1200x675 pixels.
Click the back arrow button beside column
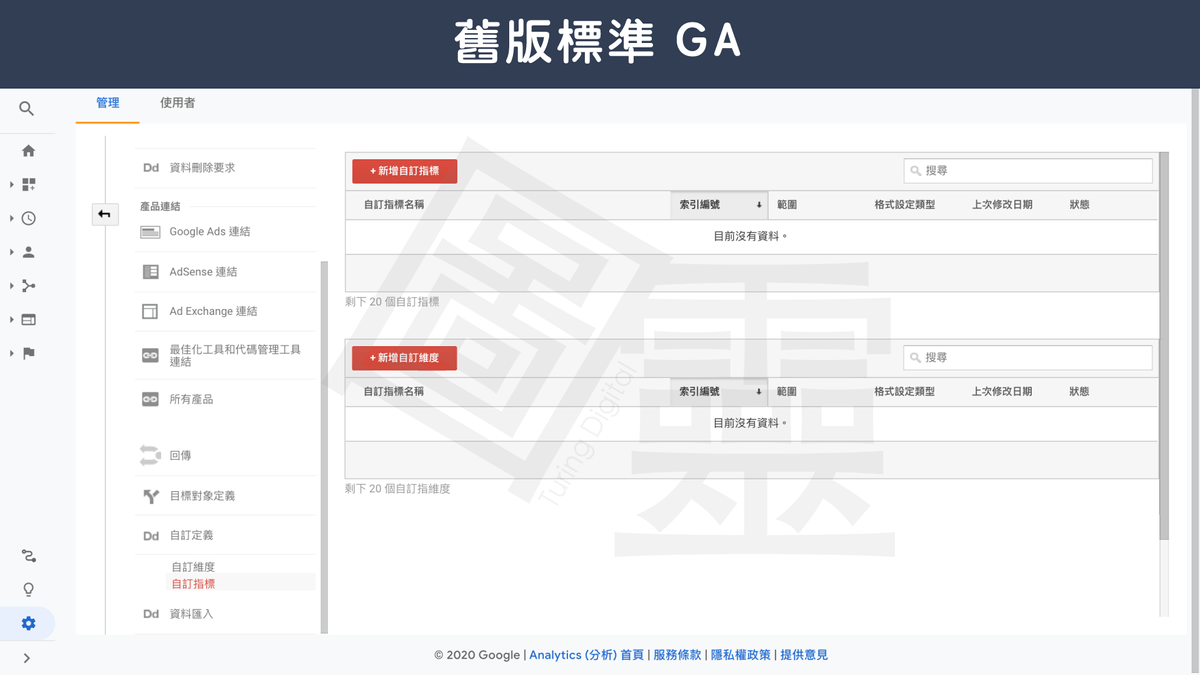105,214
